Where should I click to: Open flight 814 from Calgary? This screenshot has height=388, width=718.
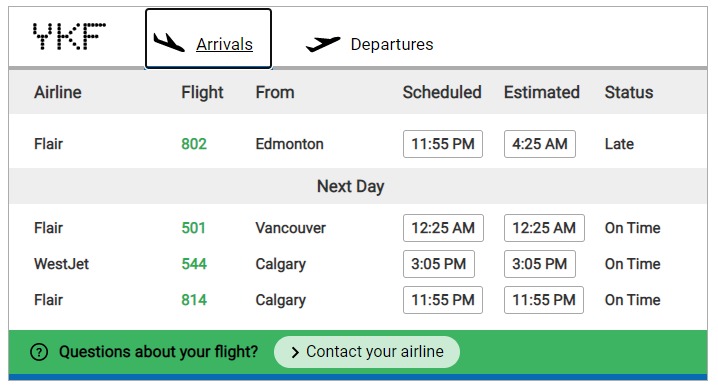(194, 300)
